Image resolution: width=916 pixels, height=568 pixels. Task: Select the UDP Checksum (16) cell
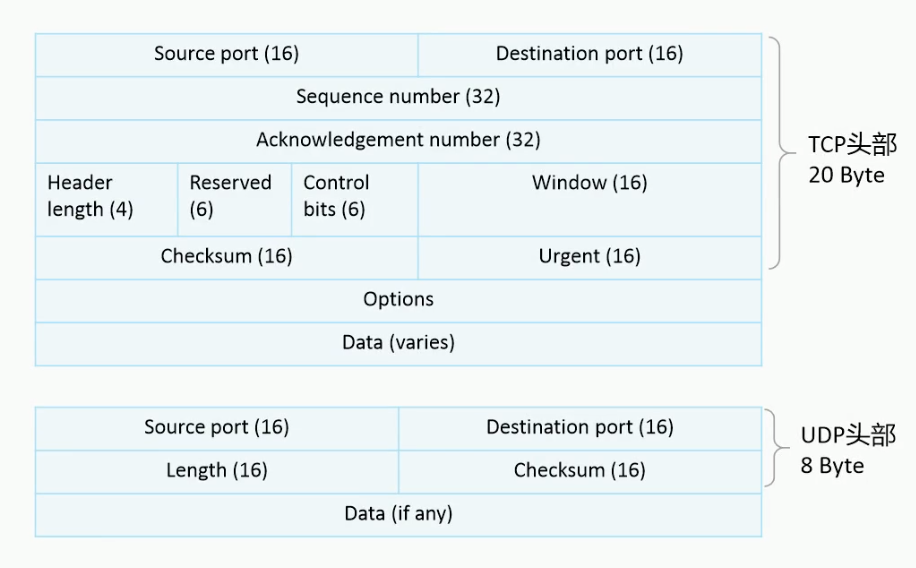click(580, 472)
